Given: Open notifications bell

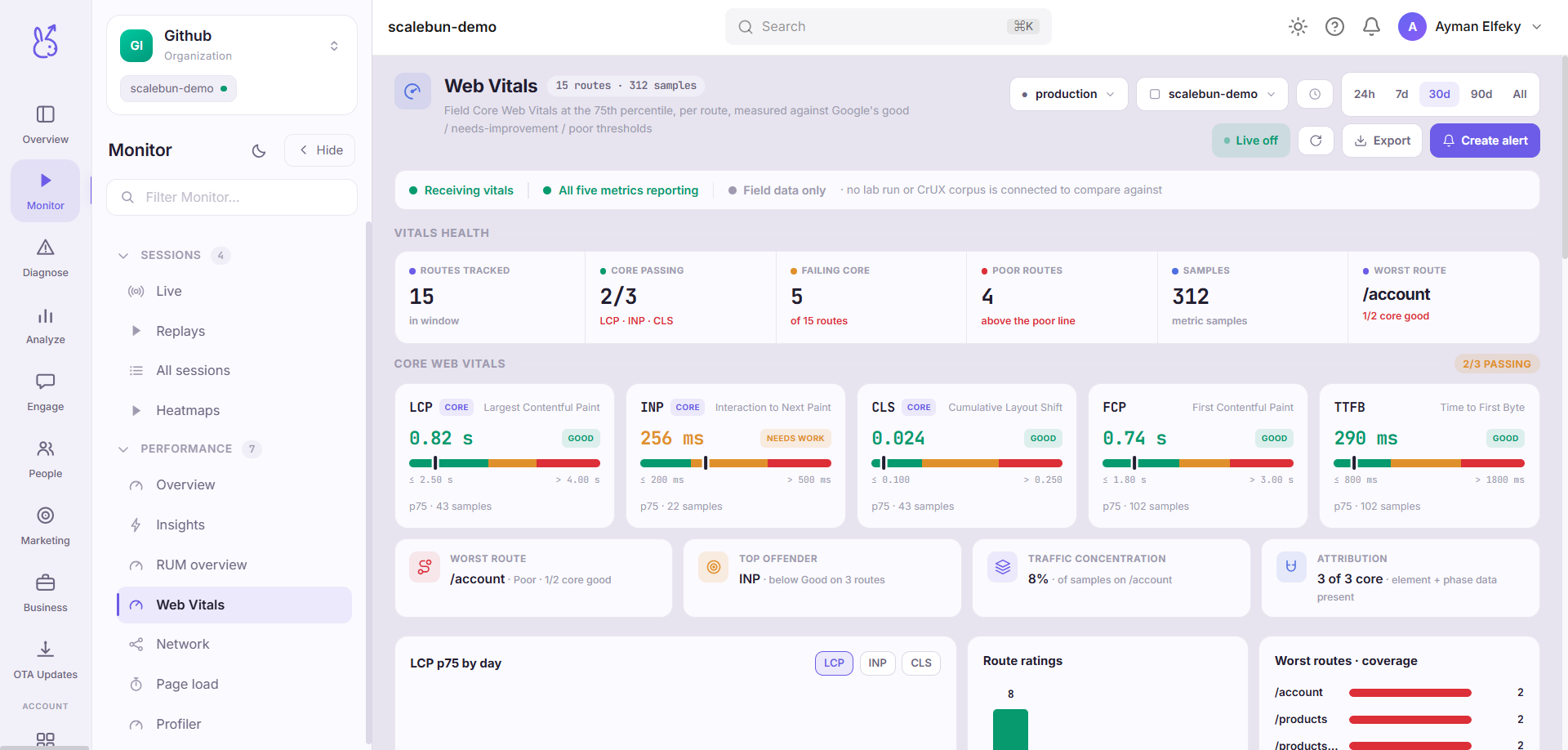Looking at the screenshot, I should 1371,27.
